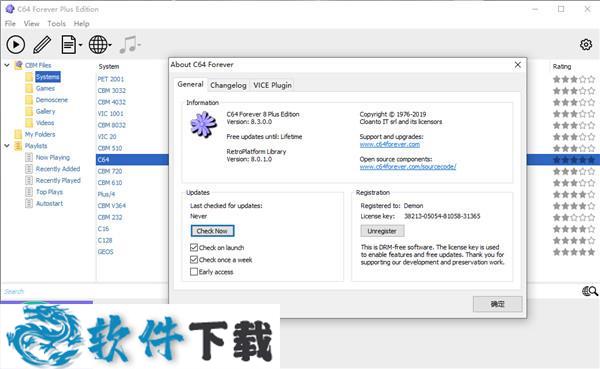Click the Globe web toolbar icon
Screen dimensions: 600x369
pyautogui.click(x=98, y=45)
